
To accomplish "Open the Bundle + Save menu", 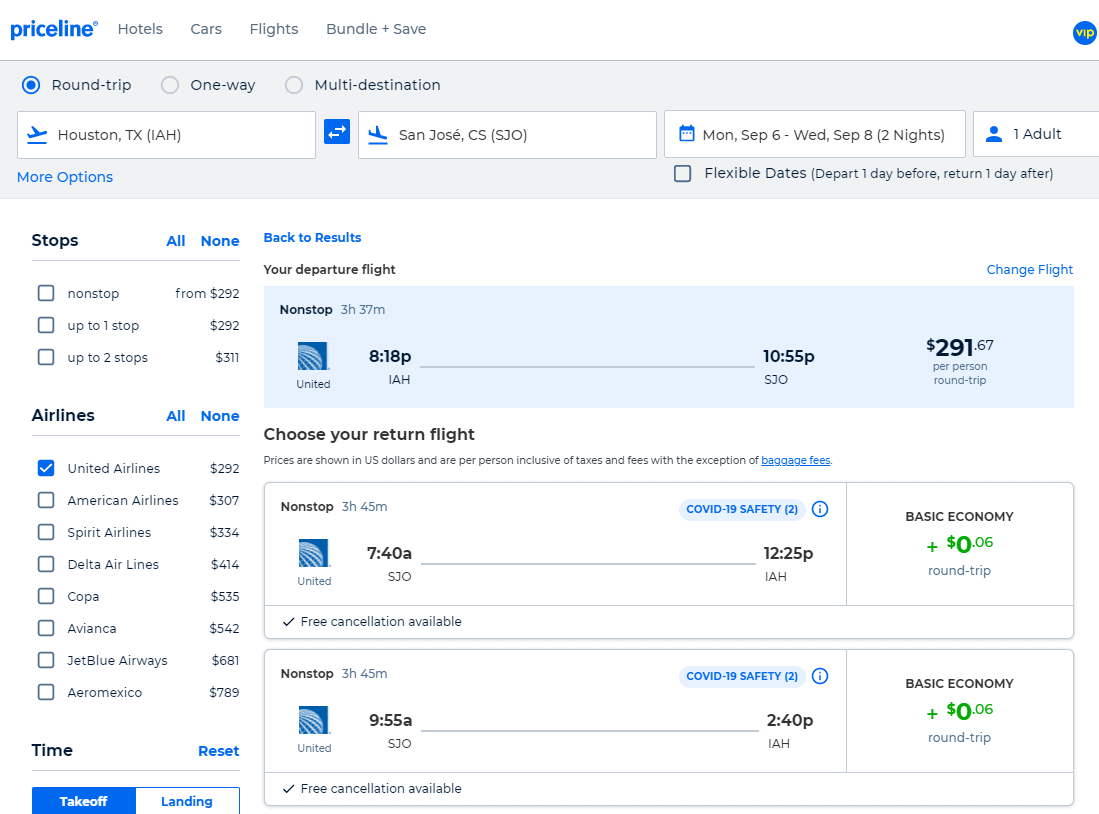I will [376, 29].
